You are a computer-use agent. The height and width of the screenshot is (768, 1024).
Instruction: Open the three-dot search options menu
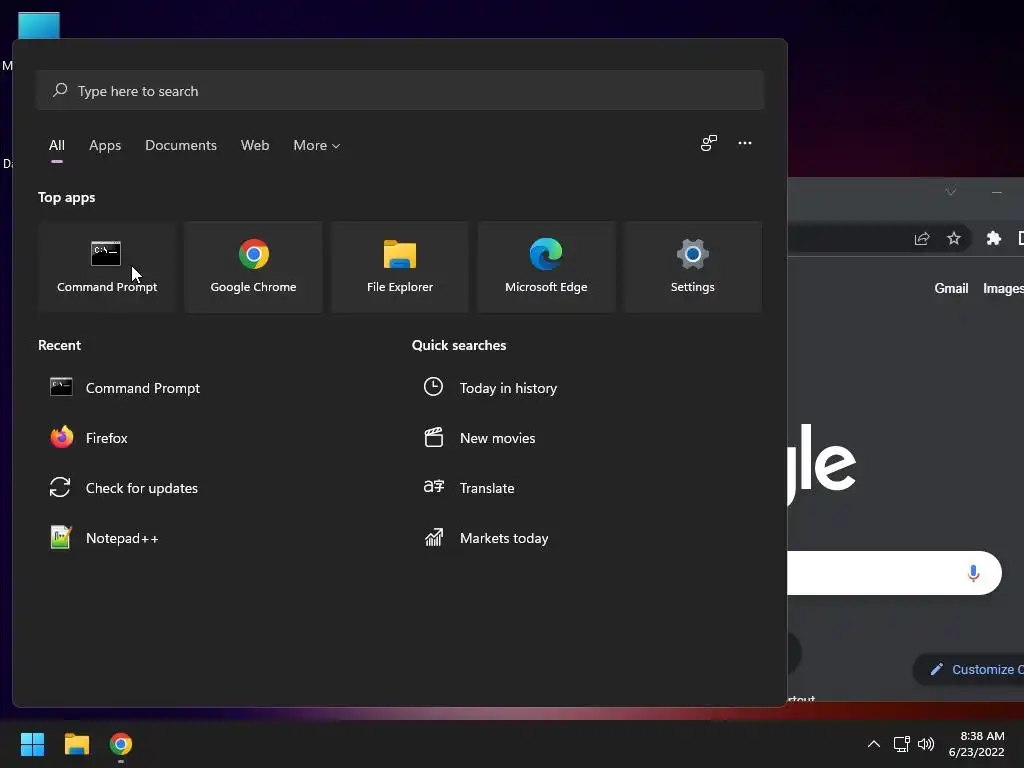[x=744, y=143]
